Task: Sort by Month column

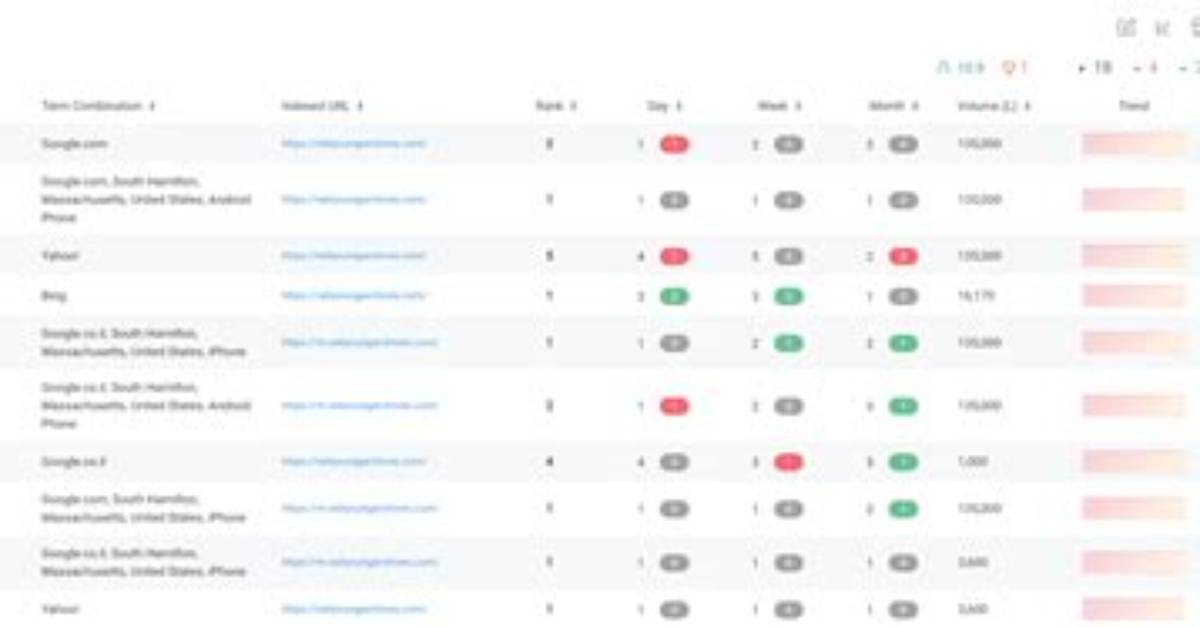Action: click(x=894, y=106)
